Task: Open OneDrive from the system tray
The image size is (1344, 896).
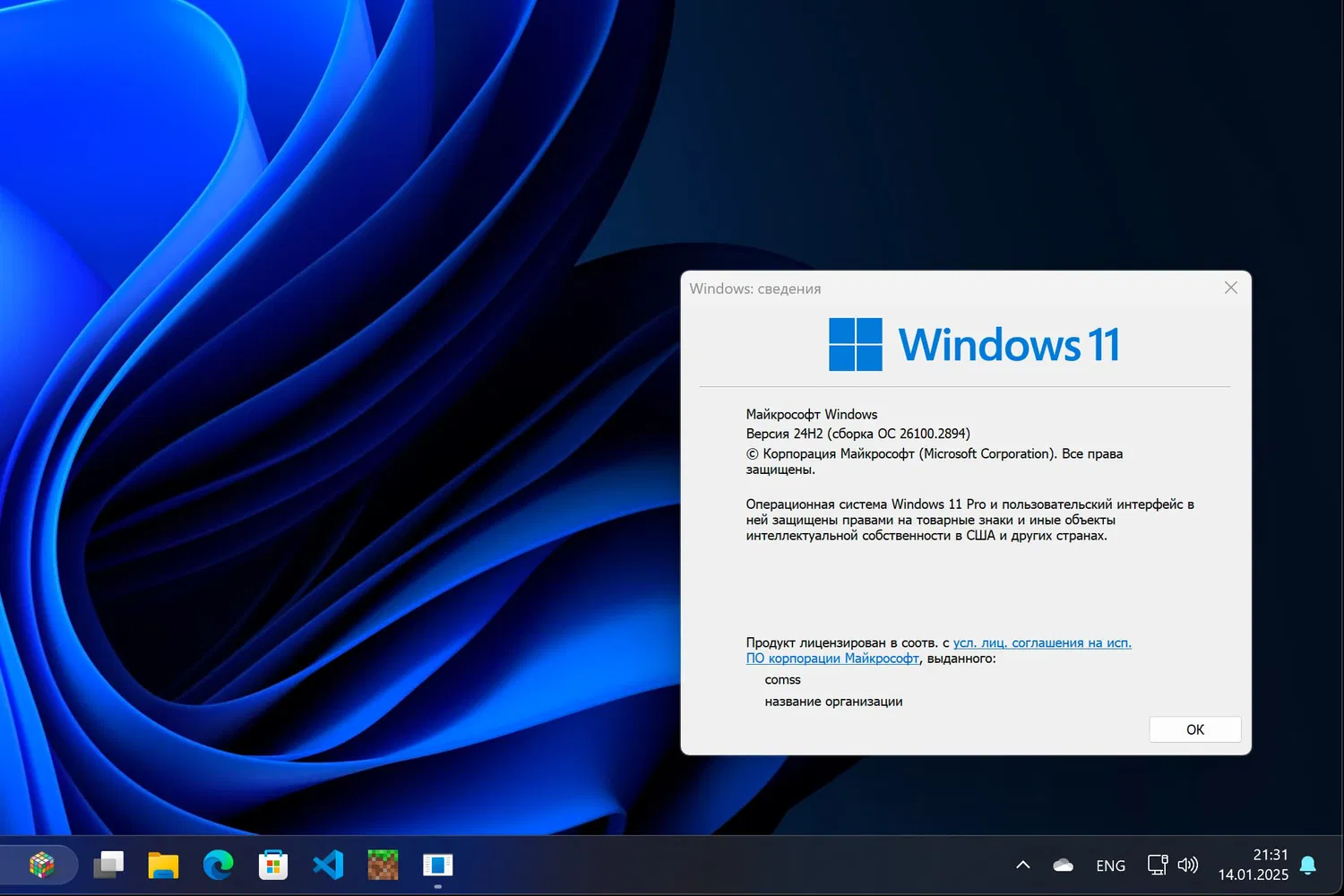Action: point(1063,865)
